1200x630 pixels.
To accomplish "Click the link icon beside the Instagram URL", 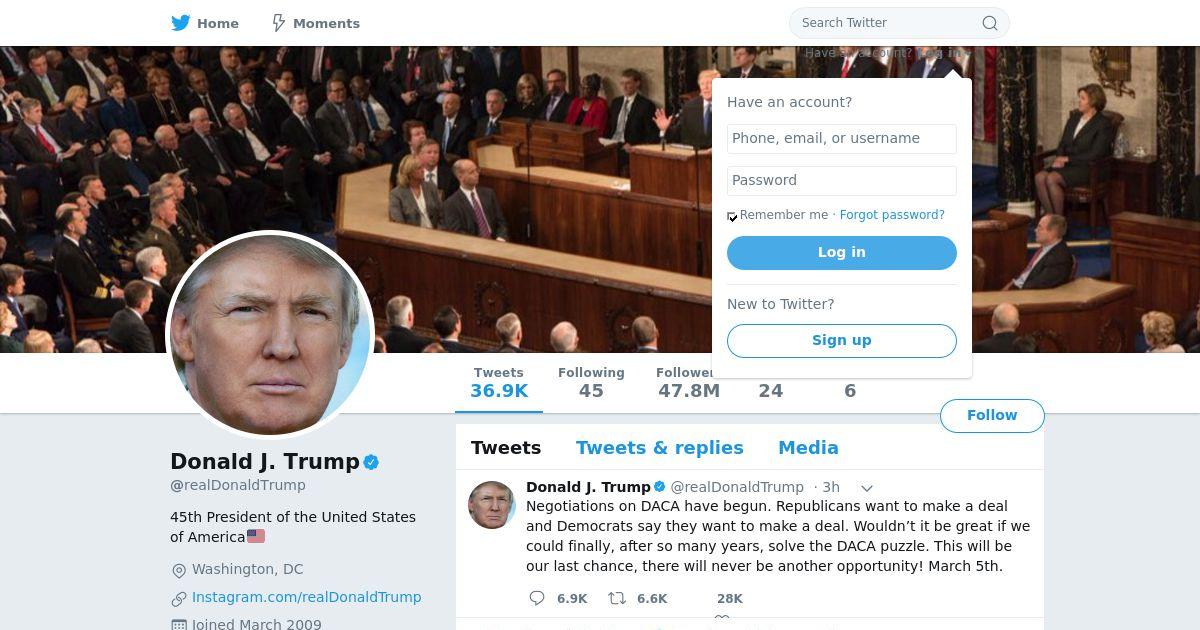I will point(179,598).
